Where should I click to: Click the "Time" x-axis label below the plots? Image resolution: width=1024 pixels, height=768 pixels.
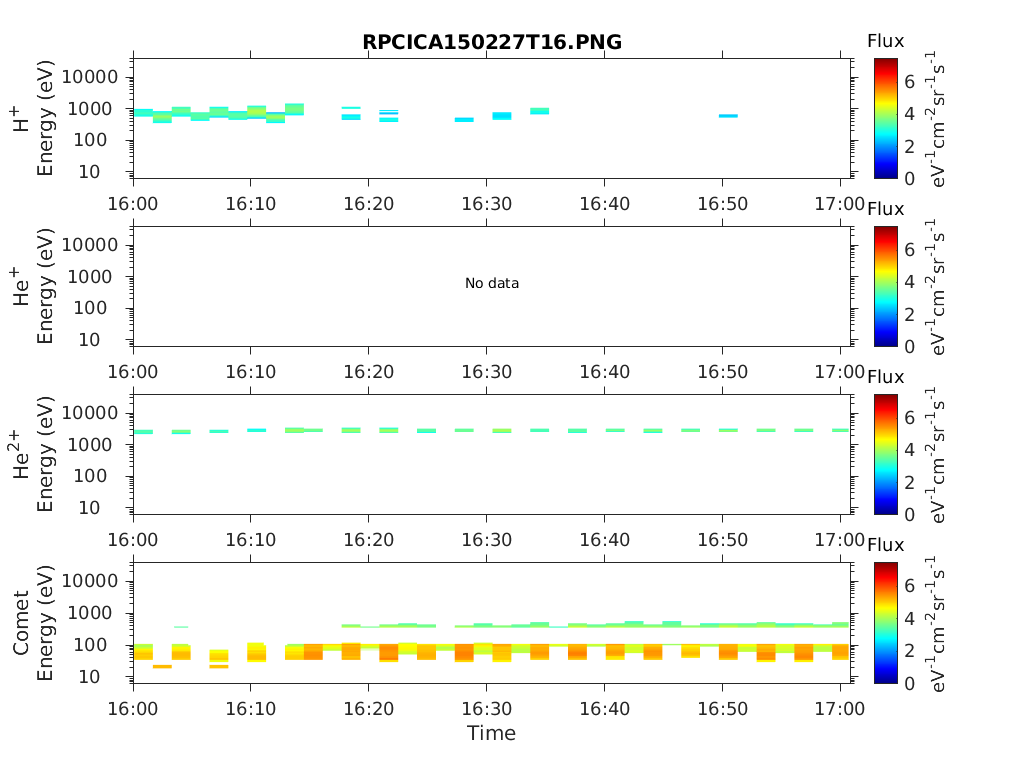tap(491, 733)
